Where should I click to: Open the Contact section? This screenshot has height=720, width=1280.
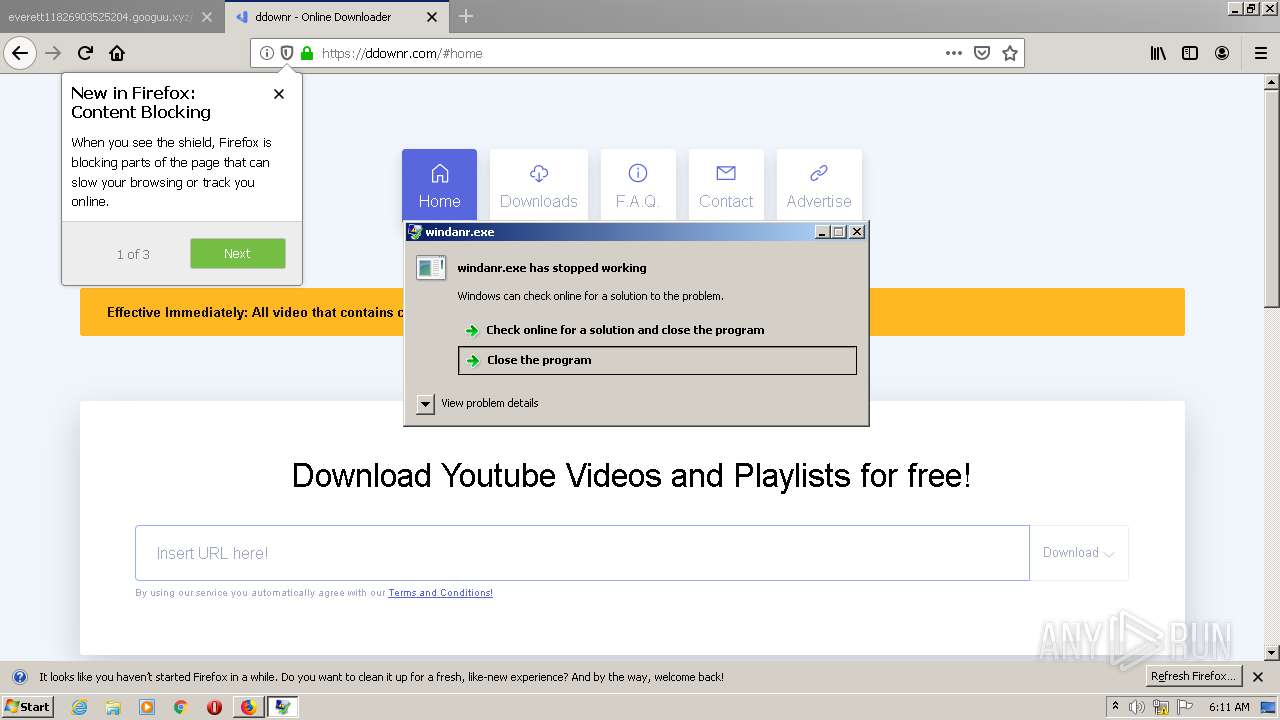coord(726,185)
